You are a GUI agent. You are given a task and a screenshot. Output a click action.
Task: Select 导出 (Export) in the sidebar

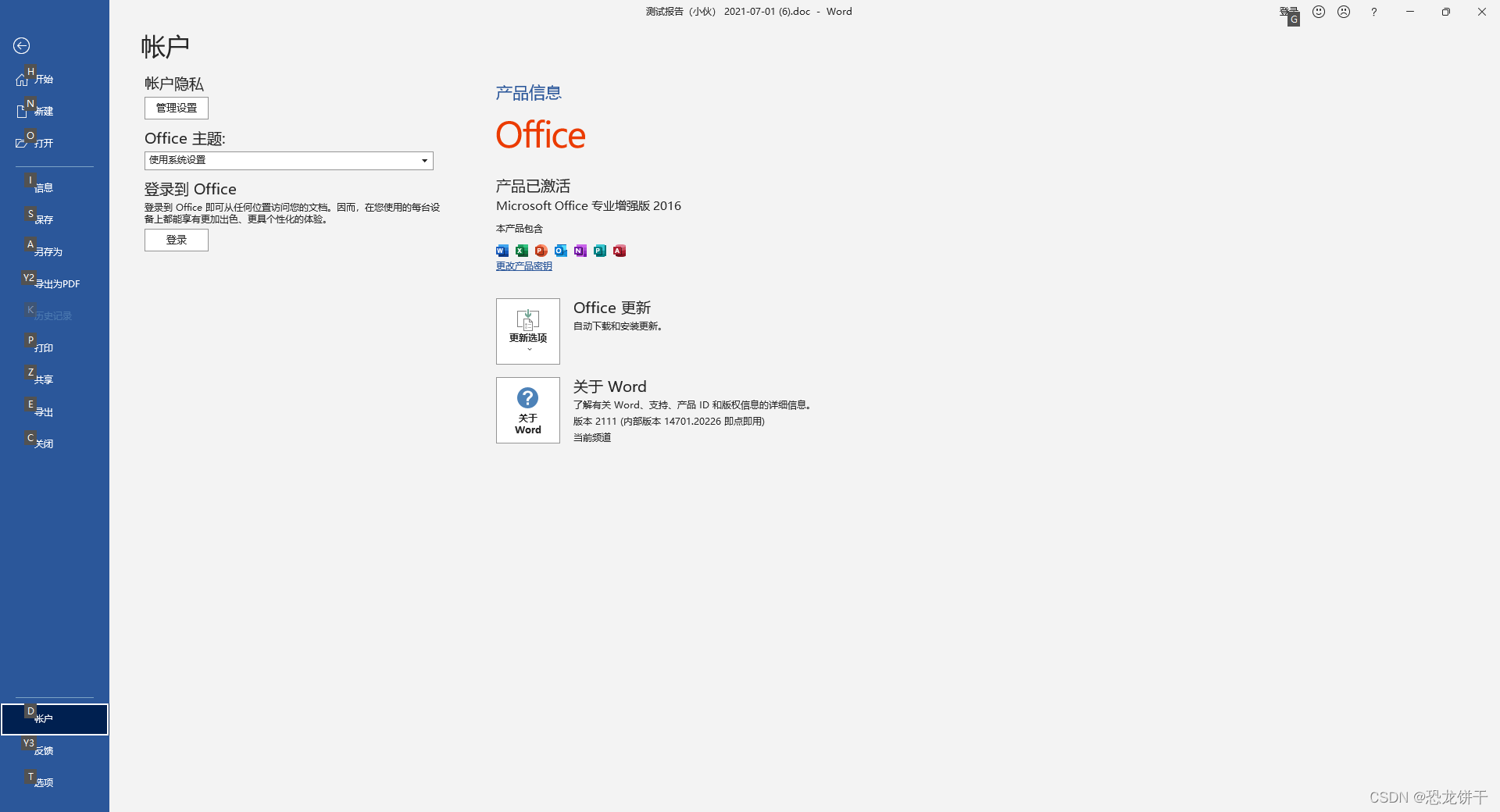pos(55,411)
